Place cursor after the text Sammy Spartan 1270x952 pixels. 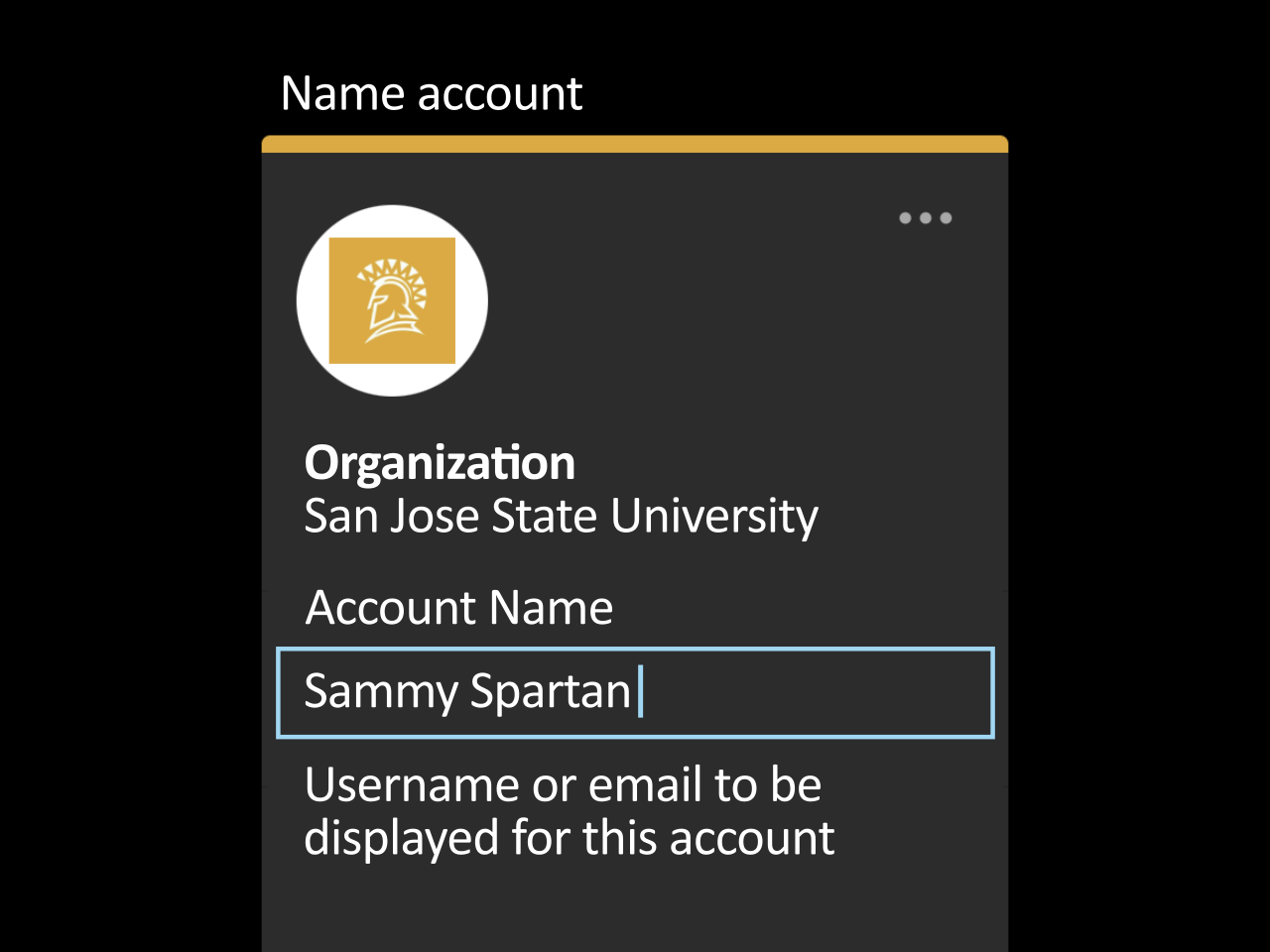click(640, 693)
